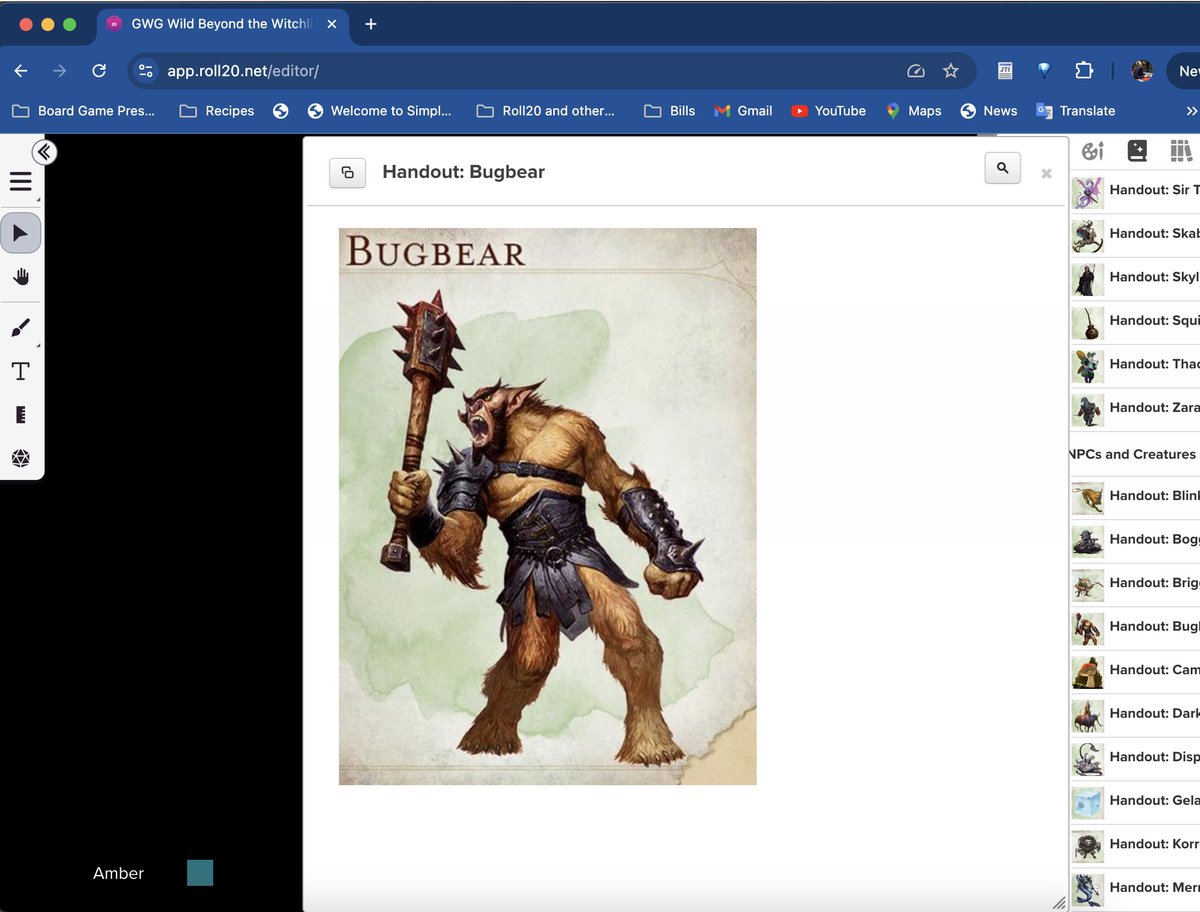Image resolution: width=1200 pixels, height=912 pixels.
Task: Select the Ruler measure tool
Action: tap(21, 414)
